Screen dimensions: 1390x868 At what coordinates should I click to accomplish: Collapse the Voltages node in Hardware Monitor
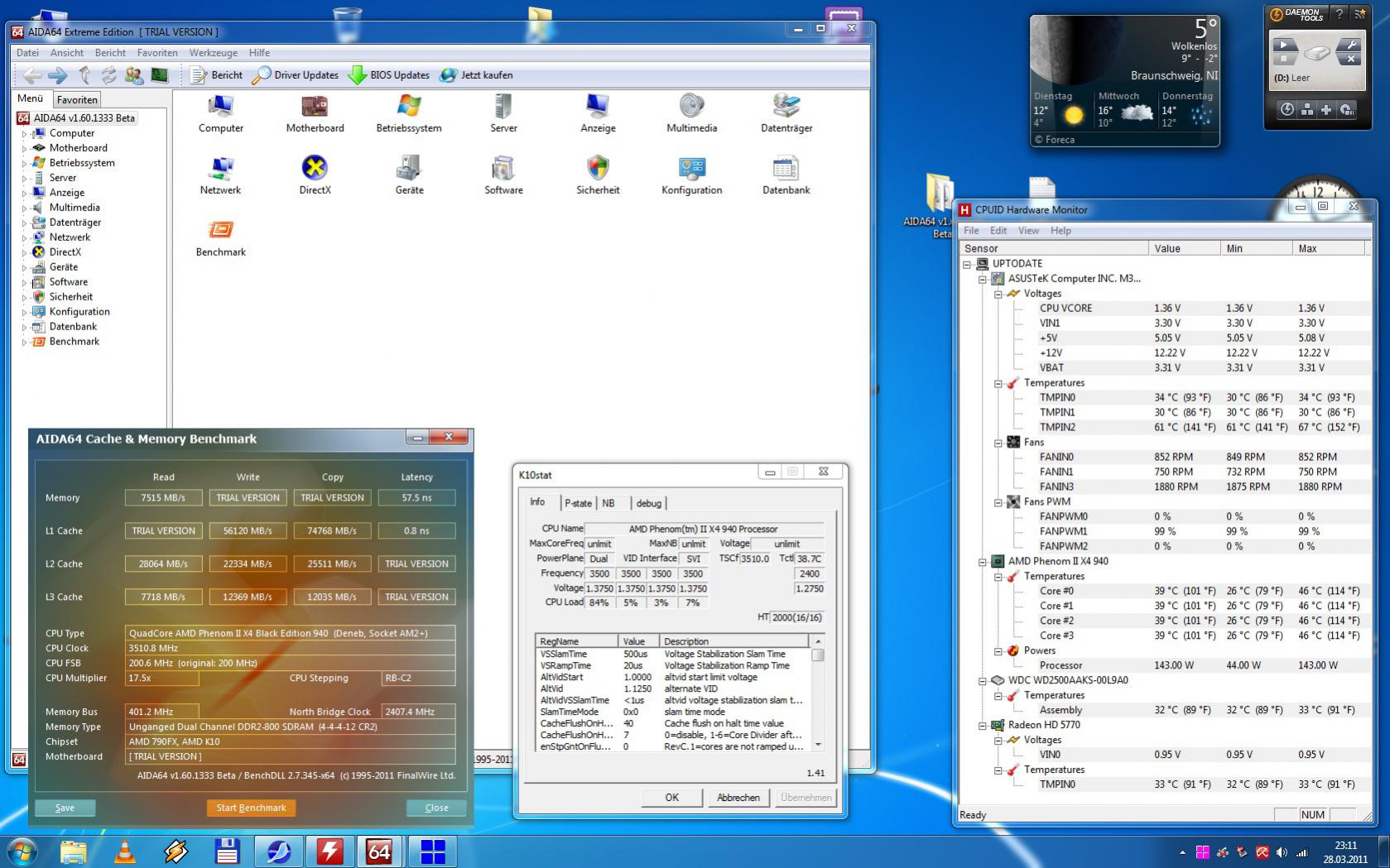point(998,294)
